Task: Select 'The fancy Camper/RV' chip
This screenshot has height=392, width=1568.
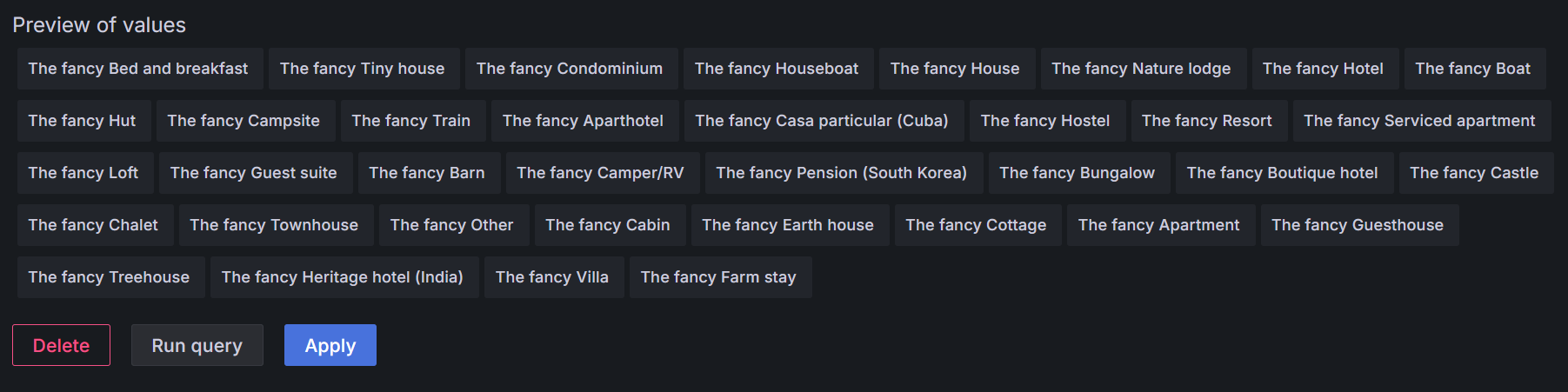Action: pyautogui.click(x=600, y=173)
